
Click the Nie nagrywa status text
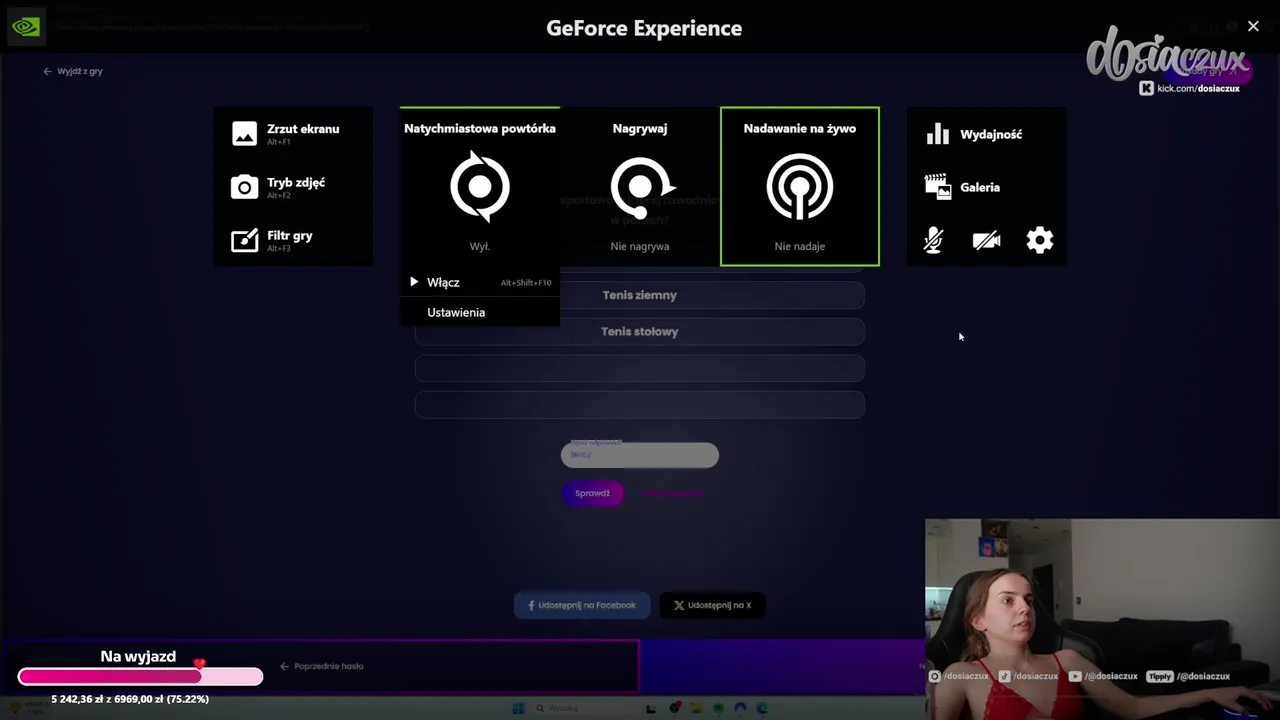click(640, 246)
